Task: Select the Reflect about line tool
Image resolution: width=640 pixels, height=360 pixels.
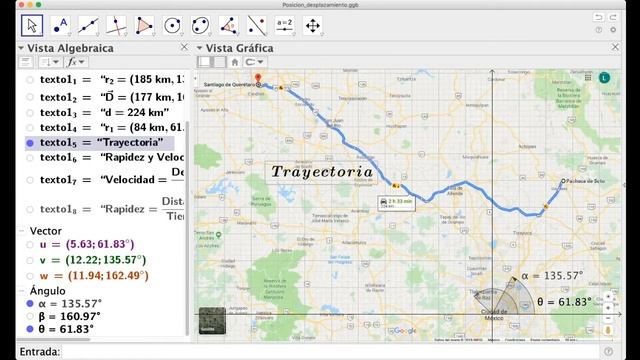Action: (256, 26)
